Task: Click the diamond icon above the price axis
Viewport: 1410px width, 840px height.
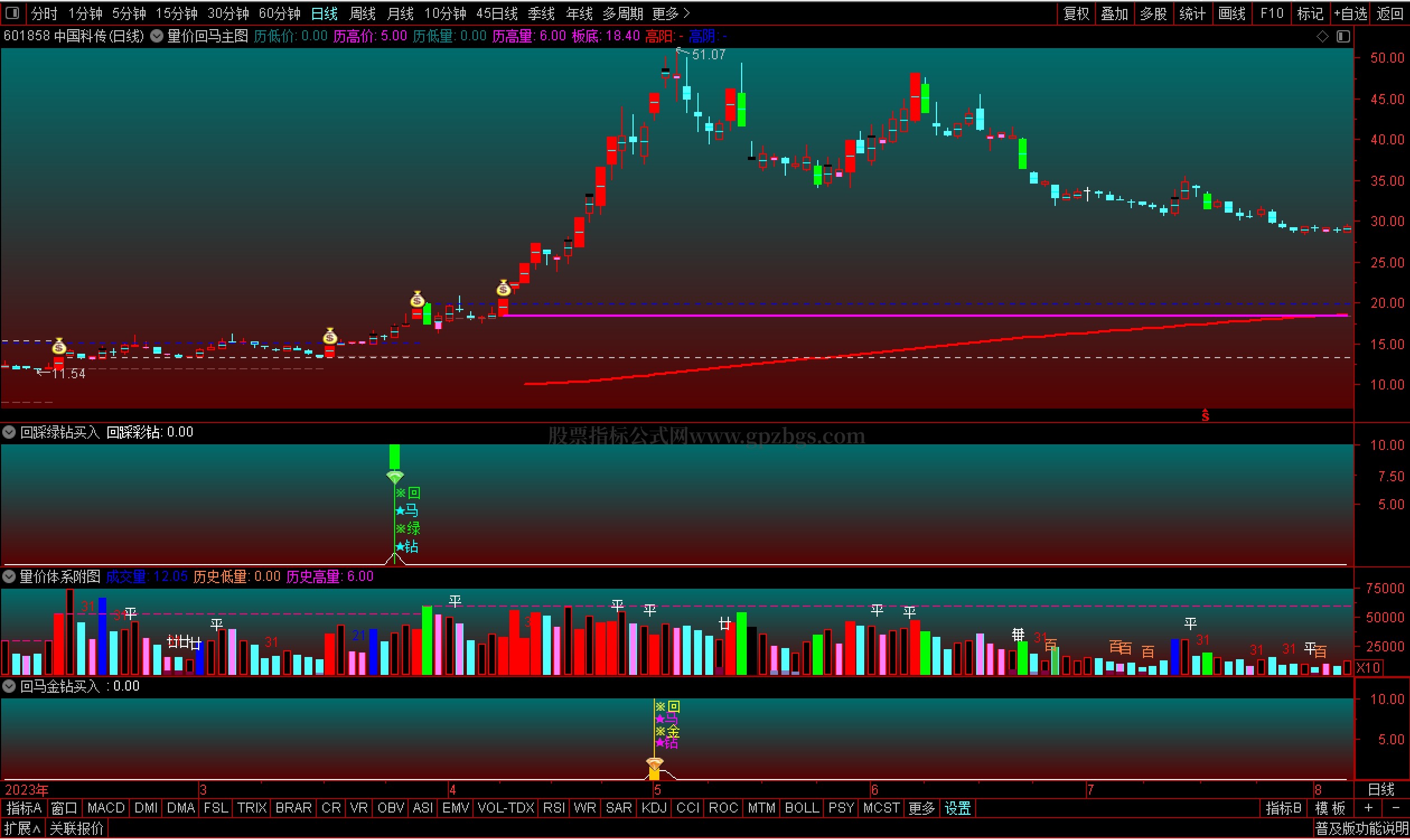Action: [x=1322, y=37]
